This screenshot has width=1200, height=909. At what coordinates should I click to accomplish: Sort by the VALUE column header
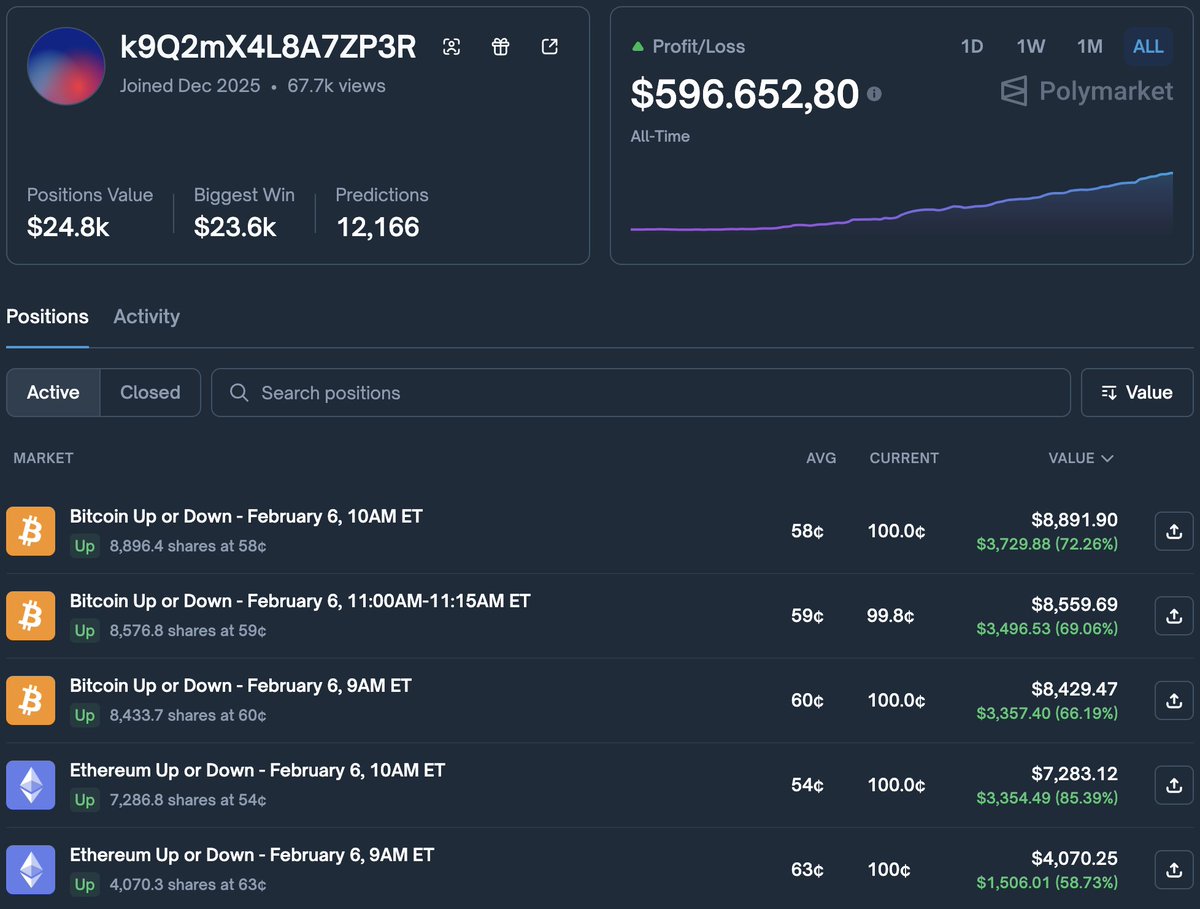click(x=1080, y=458)
